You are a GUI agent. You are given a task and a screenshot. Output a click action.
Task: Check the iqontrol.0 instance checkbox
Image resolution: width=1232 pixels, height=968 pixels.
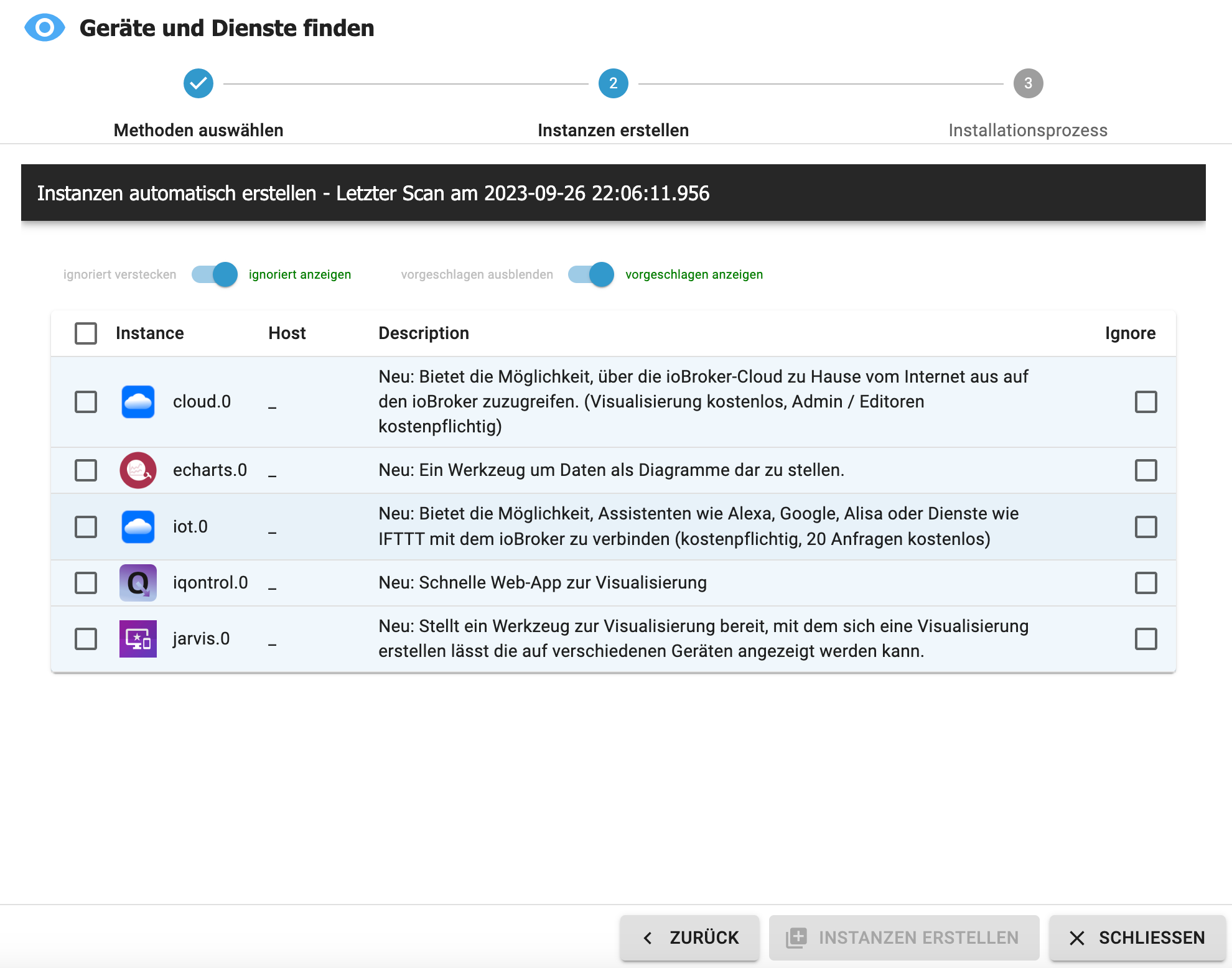[86, 583]
